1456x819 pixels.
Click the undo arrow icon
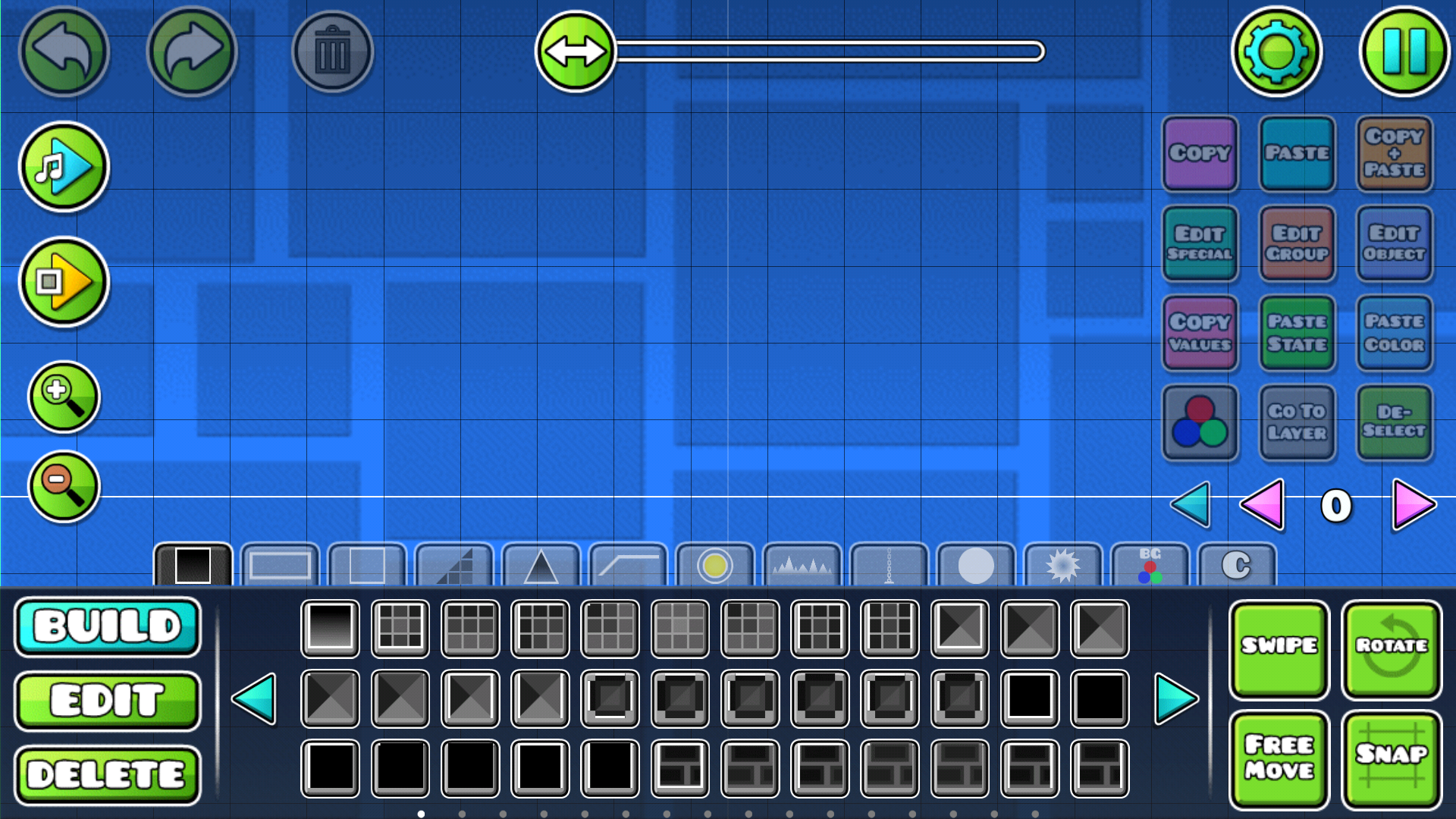pyautogui.click(x=65, y=52)
